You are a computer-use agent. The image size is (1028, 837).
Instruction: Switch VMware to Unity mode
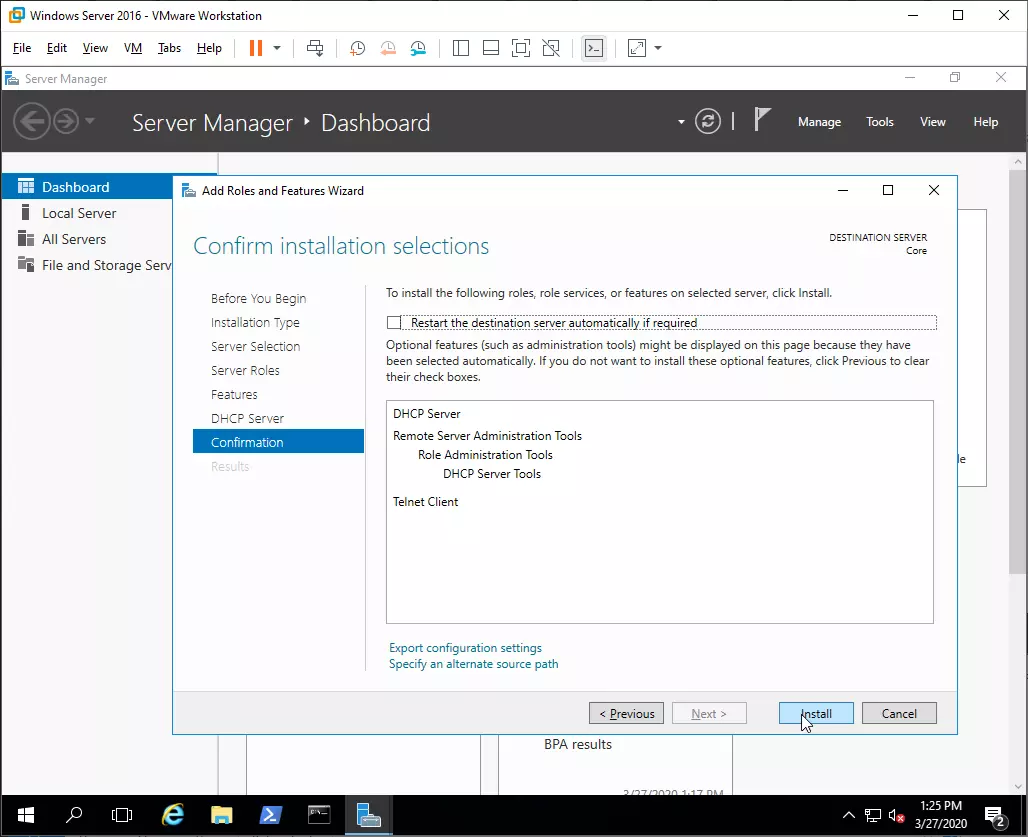tap(551, 48)
